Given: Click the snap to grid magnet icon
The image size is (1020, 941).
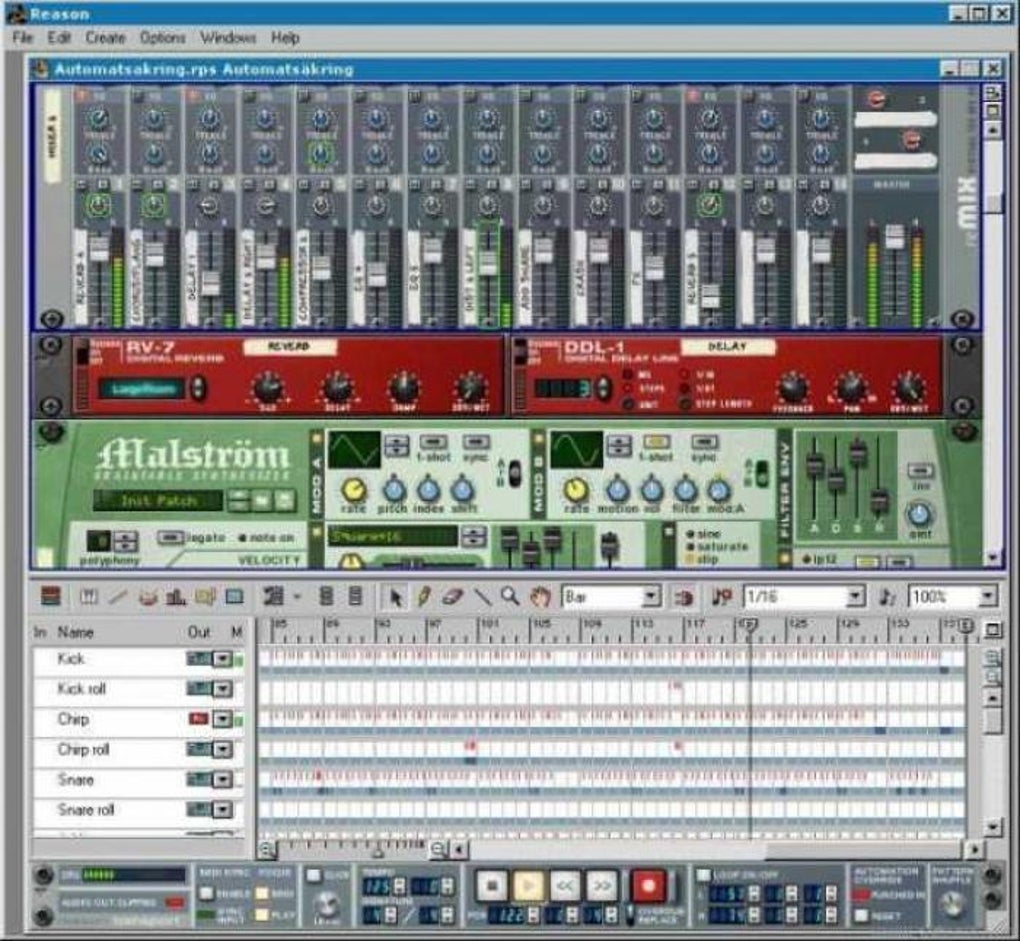Looking at the screenshot, I should pos(683,597).
